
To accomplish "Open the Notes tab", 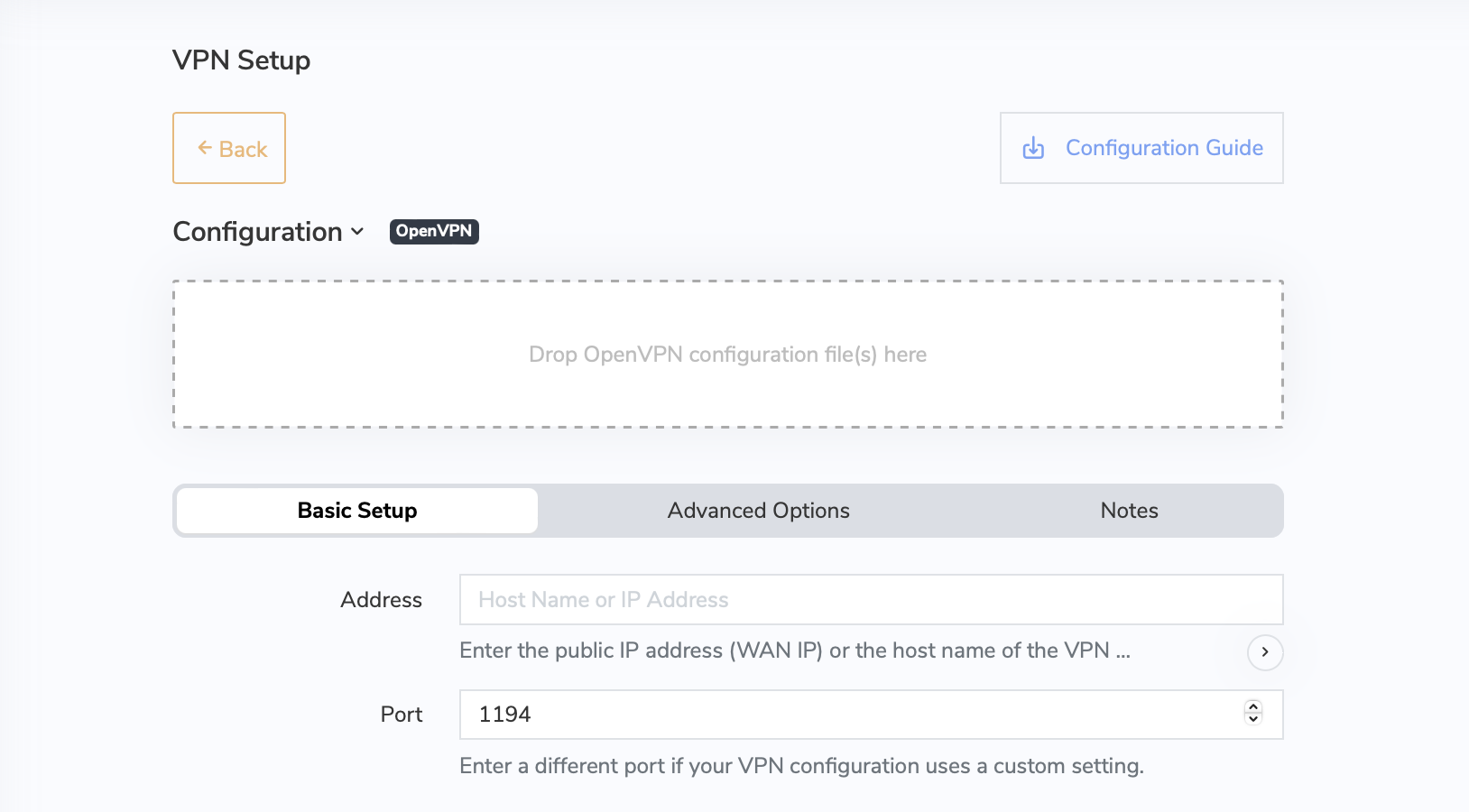I will [1128, 510].
